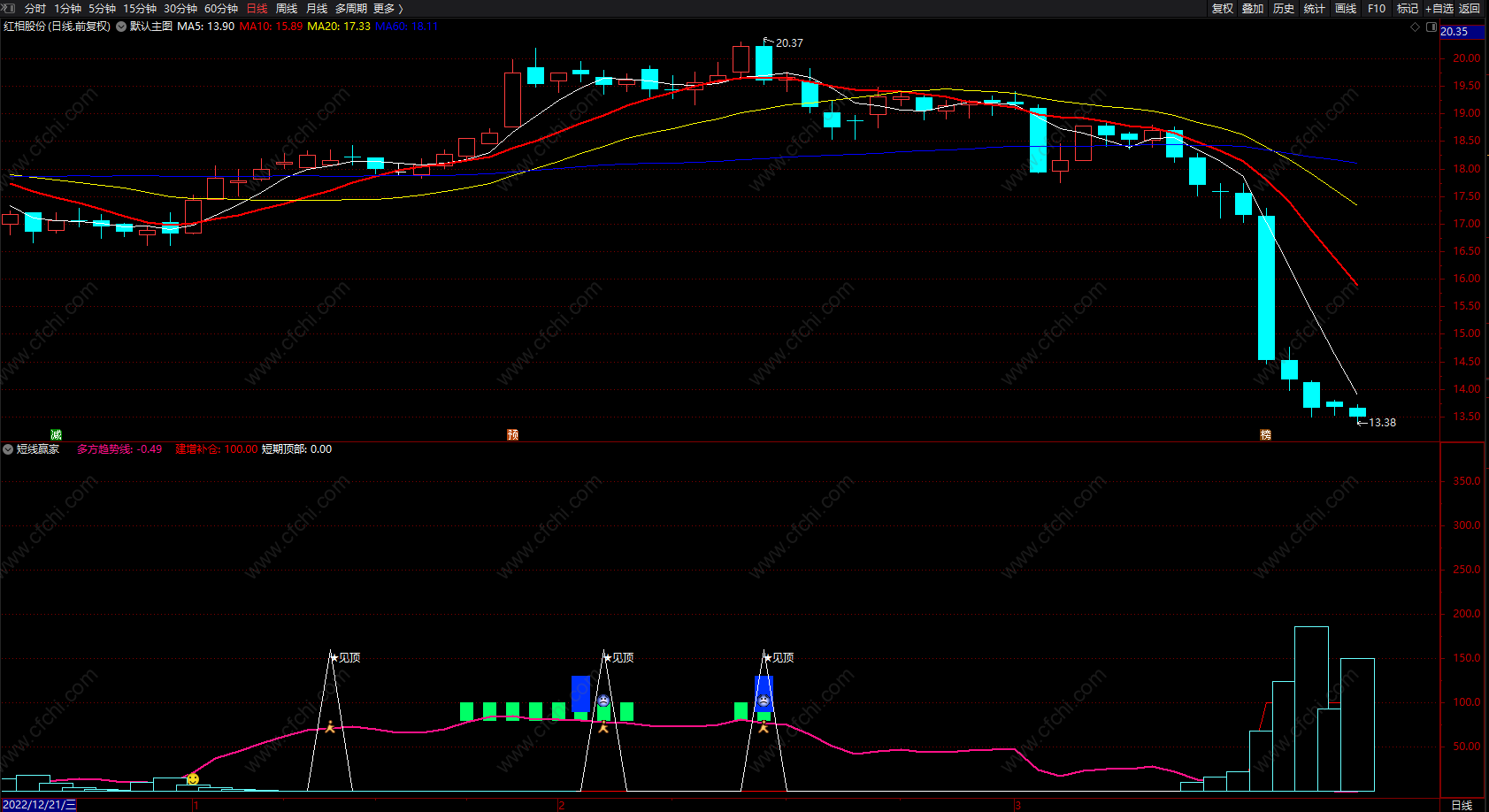Switch to the 月线 monthly chart
1489x812 pixels.
tap(317, 9)
